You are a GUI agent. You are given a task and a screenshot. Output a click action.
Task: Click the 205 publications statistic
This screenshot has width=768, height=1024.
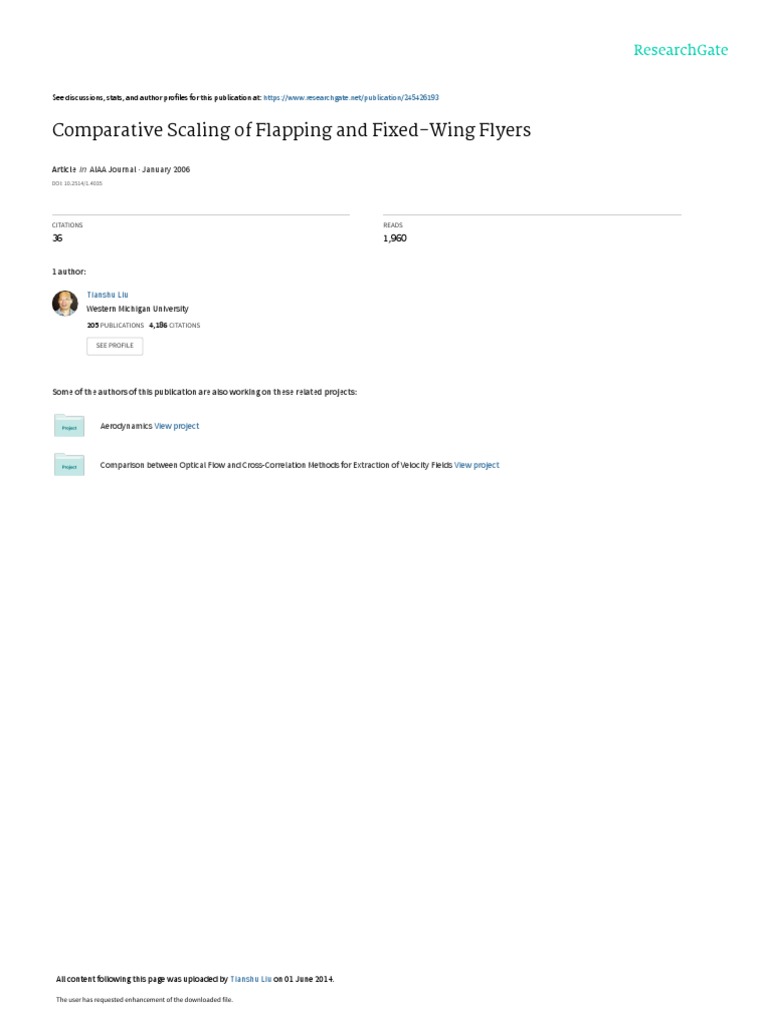click(116, 325)
